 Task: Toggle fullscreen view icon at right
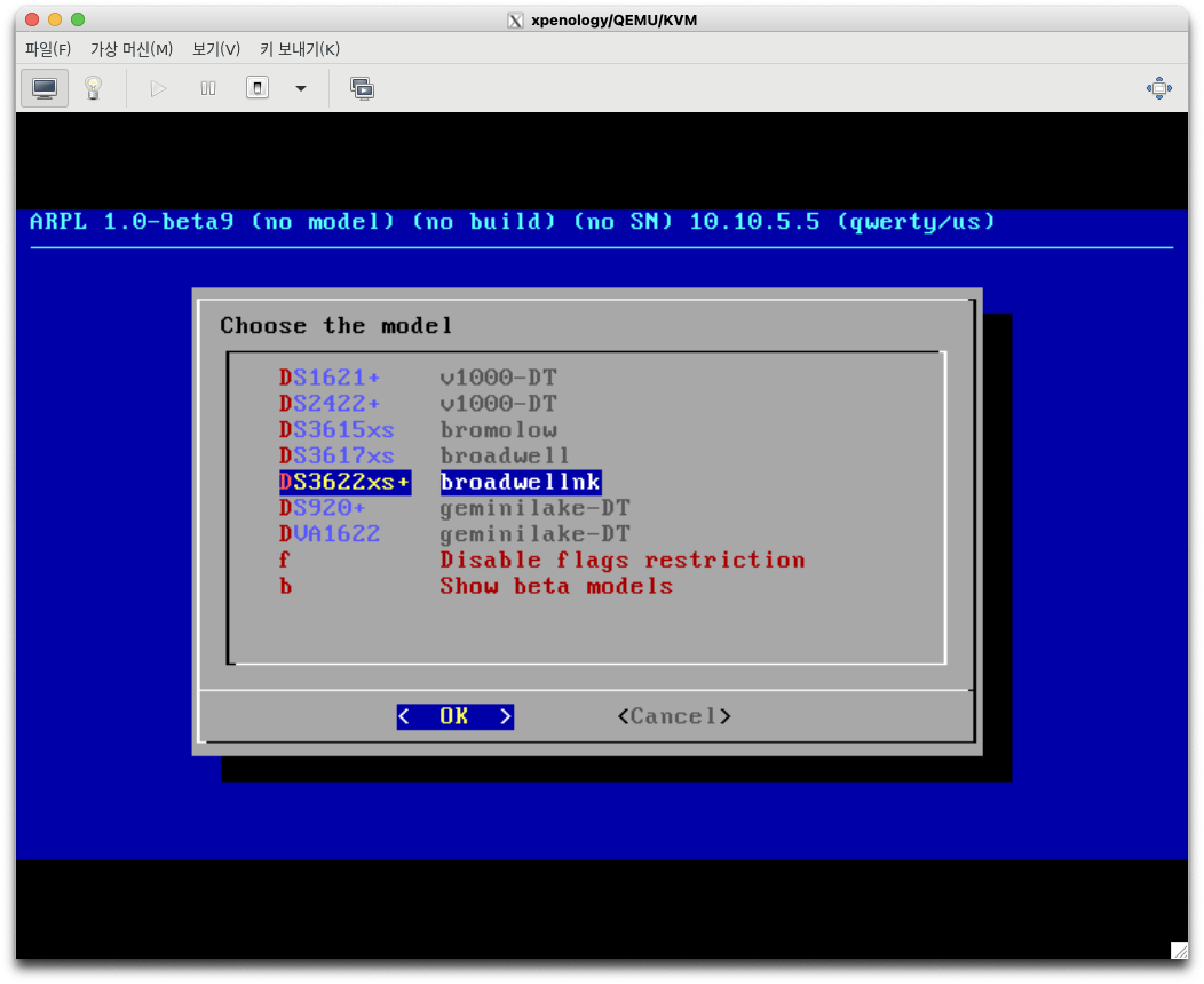point(1159,88)
